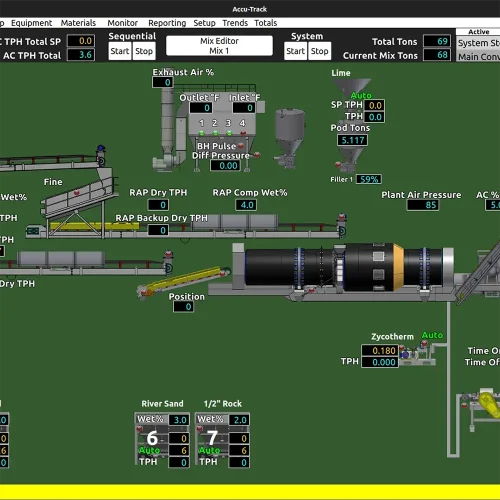The height and width of the screenshot is (500, 500).
Task: Toggle the Lime Auto mode label
Action: (x=361, y=95)
